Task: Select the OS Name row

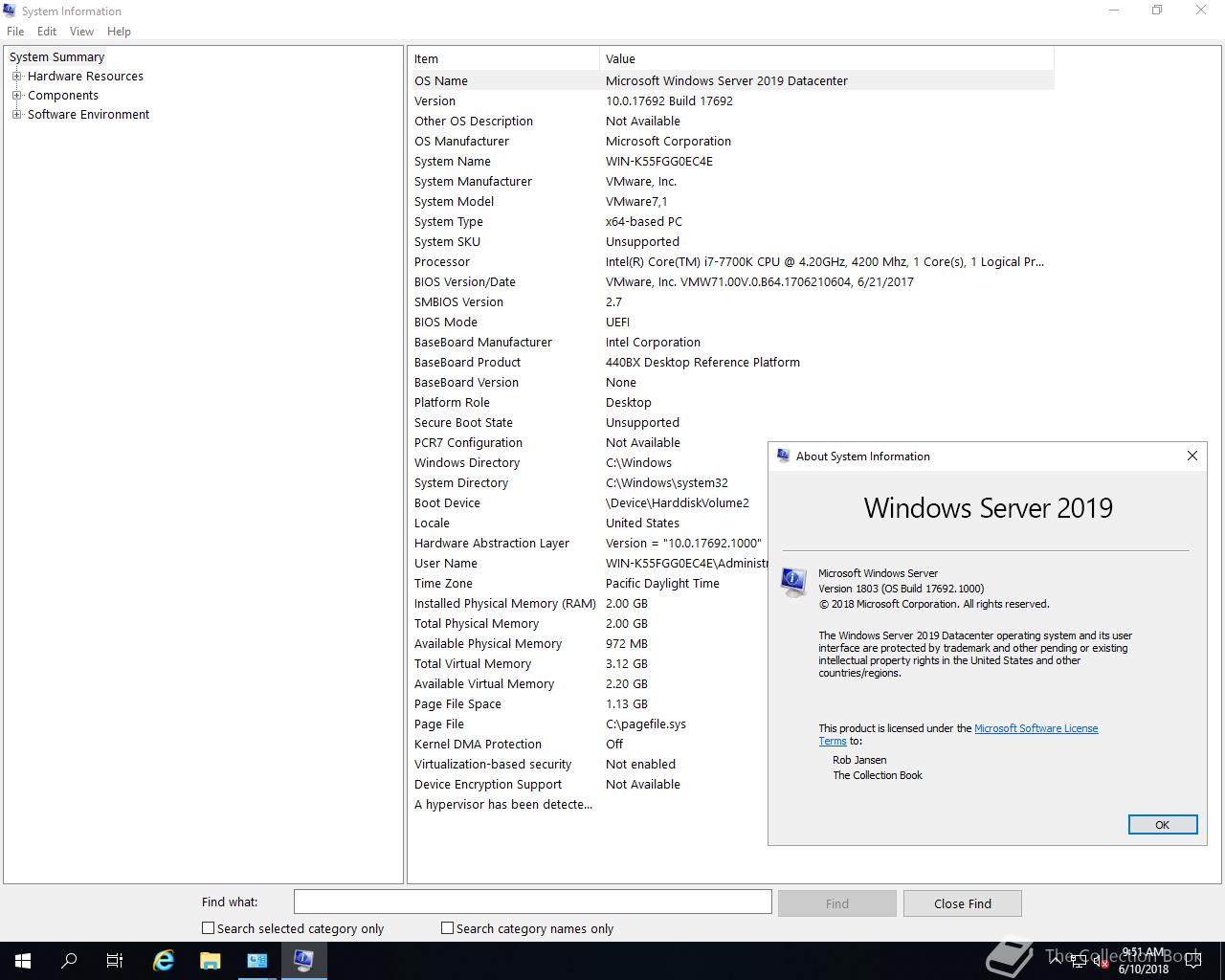Action: pyautogui.click(x=733, y=80)
